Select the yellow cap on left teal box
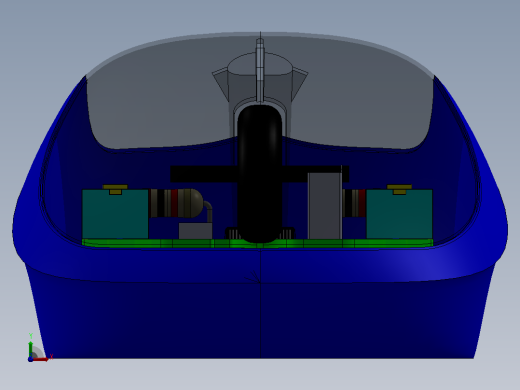The height and width of the screenshot is (390, 520). pyautogui.click(x=115, y=189)
